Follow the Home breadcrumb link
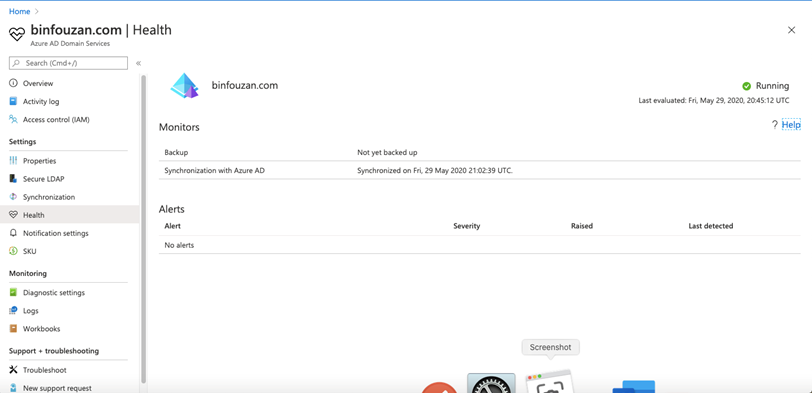Viewport: 812px width, 393px height. point(19,11)
